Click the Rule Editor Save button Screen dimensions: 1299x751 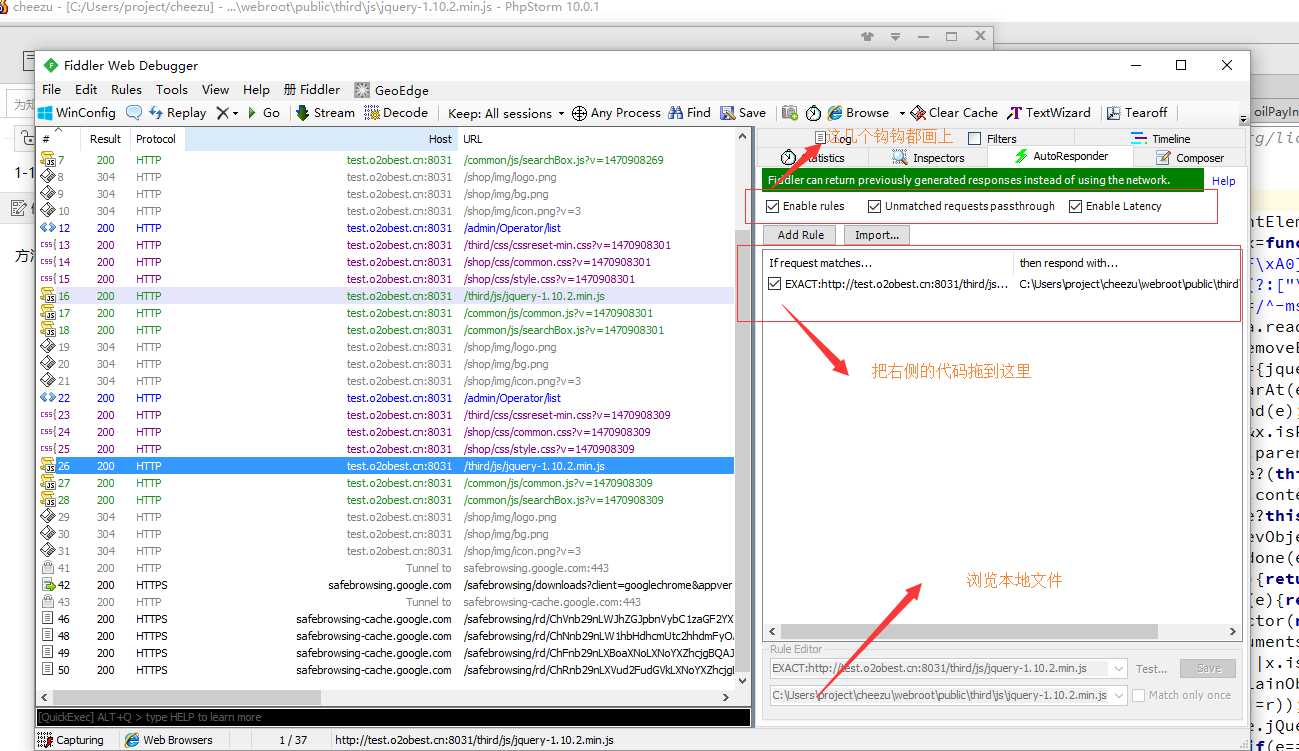click(1208, 668)
